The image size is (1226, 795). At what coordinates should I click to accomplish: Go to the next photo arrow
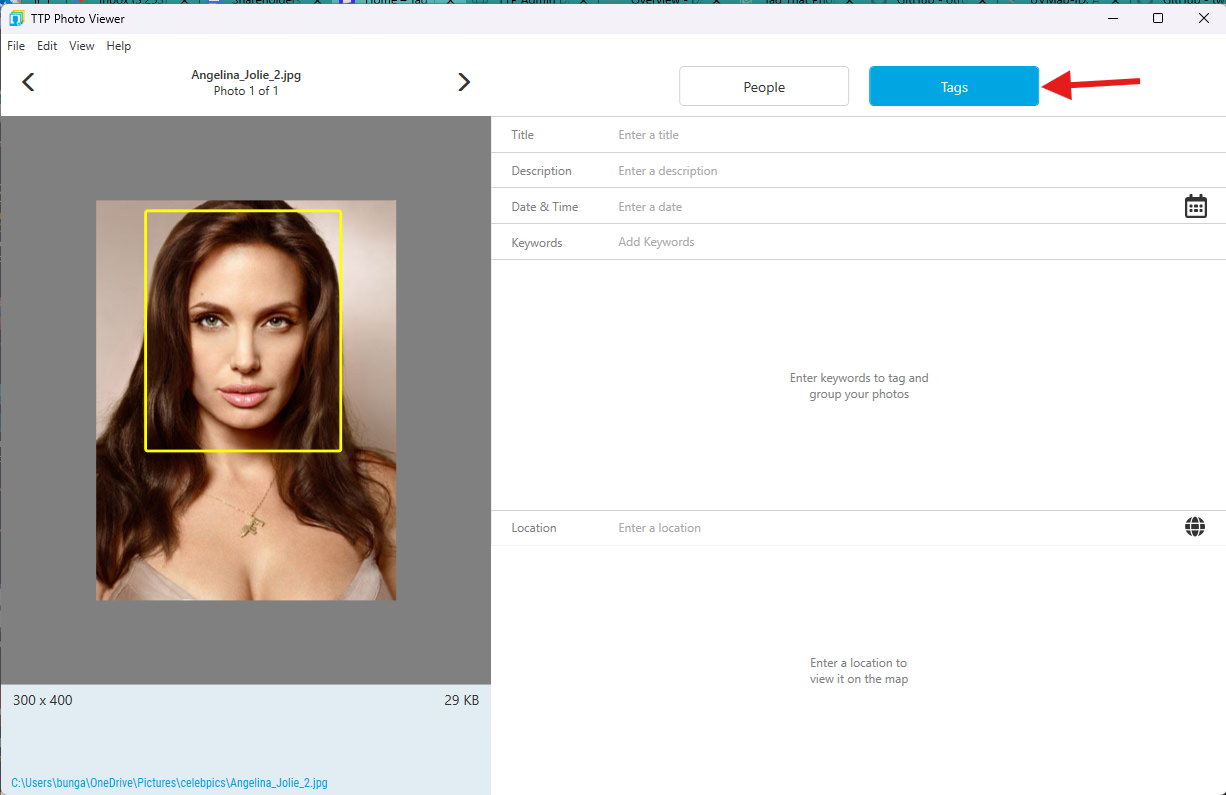coord(464,82)
